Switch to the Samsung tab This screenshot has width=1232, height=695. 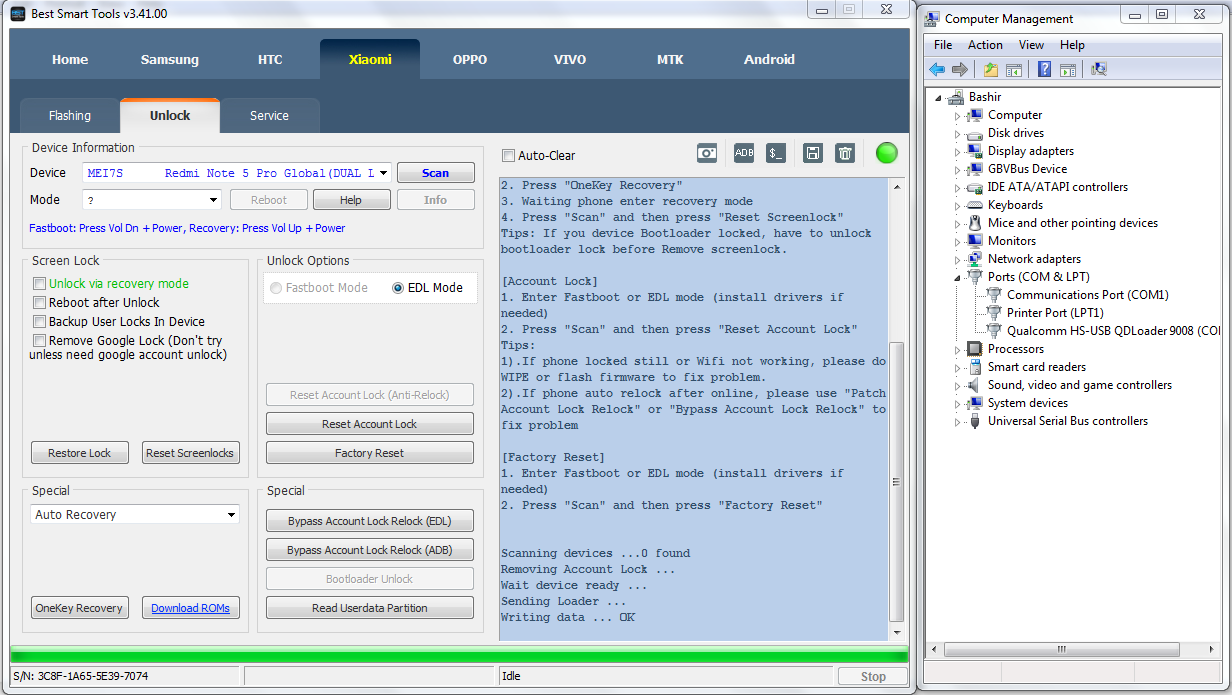click(170, 59)
